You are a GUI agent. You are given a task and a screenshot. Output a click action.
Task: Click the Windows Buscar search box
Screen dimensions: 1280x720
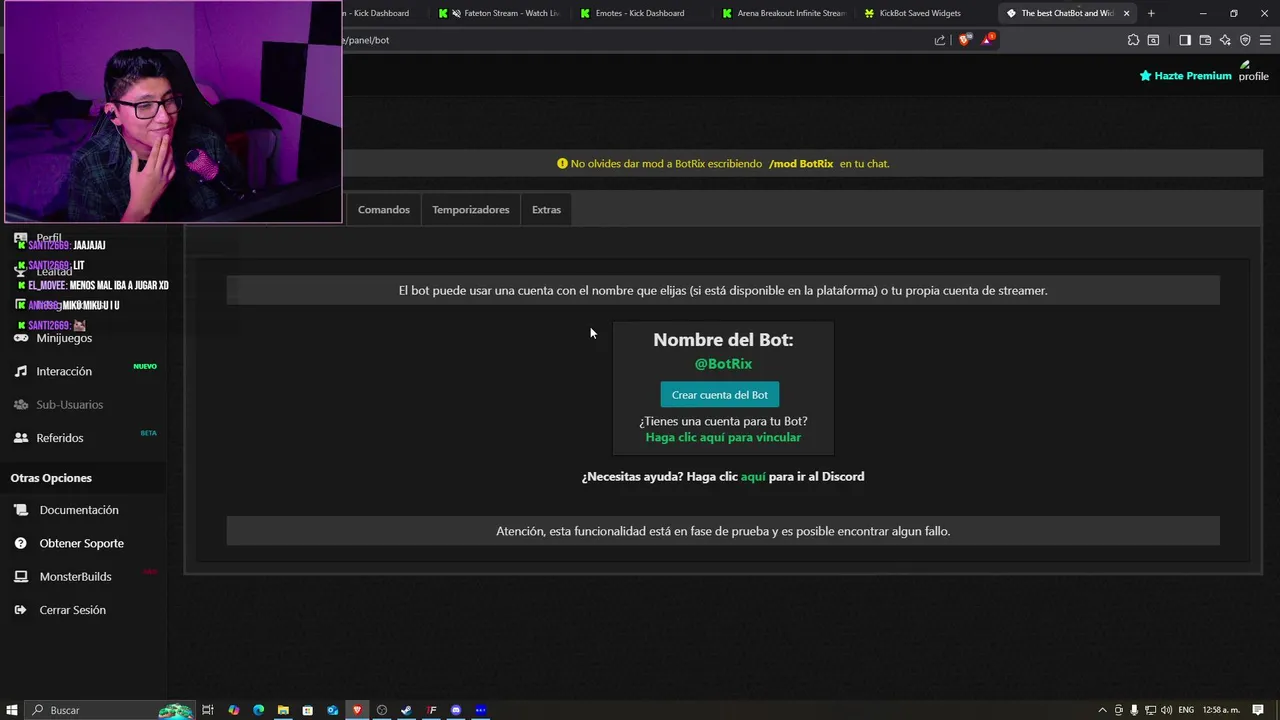pos(108,710)
